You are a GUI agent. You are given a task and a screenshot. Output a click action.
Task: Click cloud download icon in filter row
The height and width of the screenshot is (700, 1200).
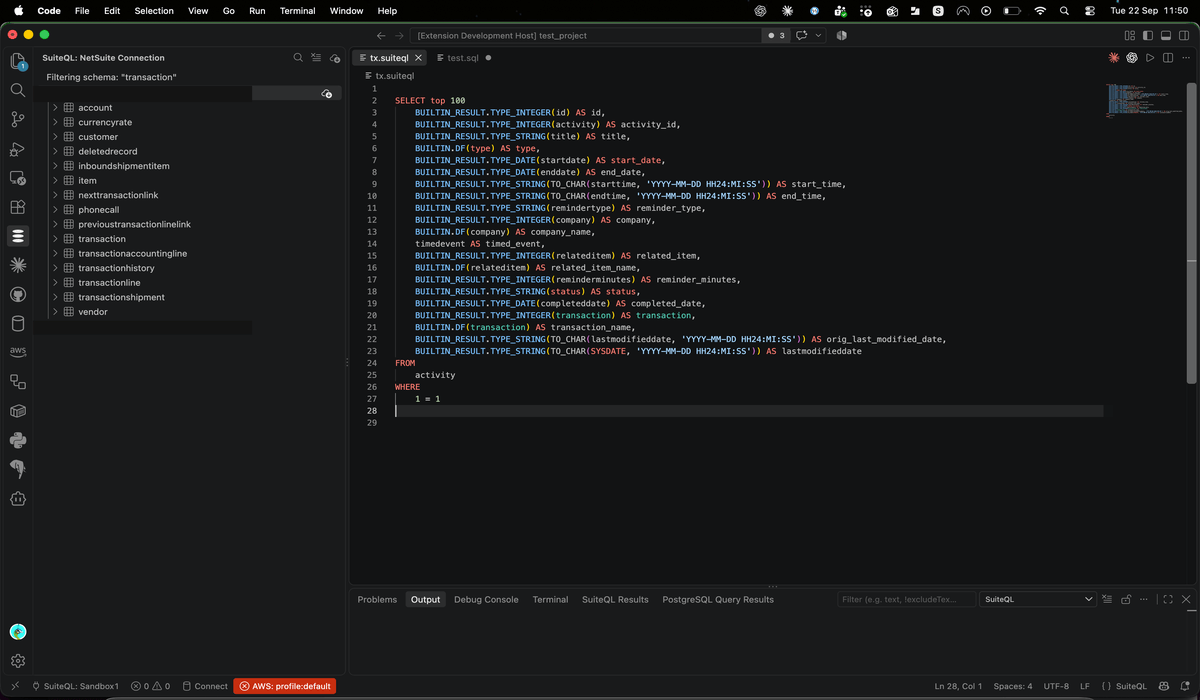click(x=327, y=93)
